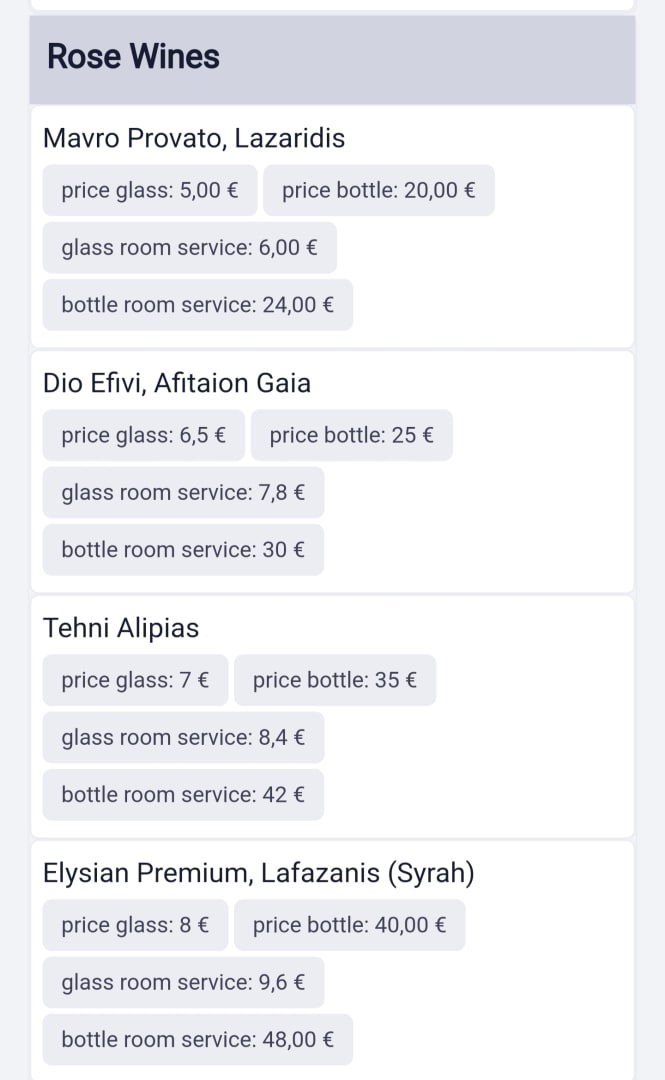Tap Mavro Provato price bottle 20,00 € chip
The width and height of the screenshot is (665, 1080).
coord(378,190)
